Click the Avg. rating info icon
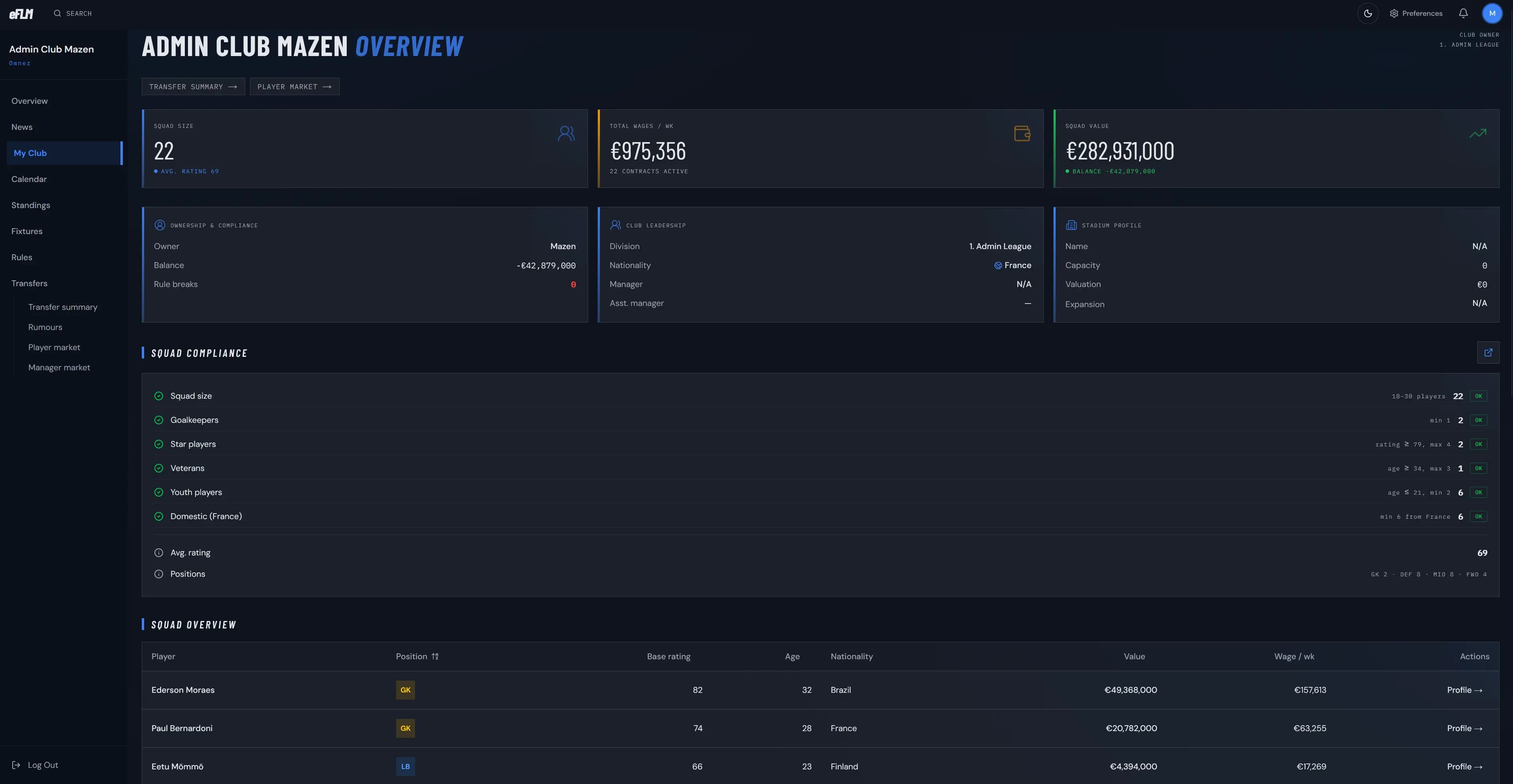Screen dimensions: 1513x784 point(159,553)
